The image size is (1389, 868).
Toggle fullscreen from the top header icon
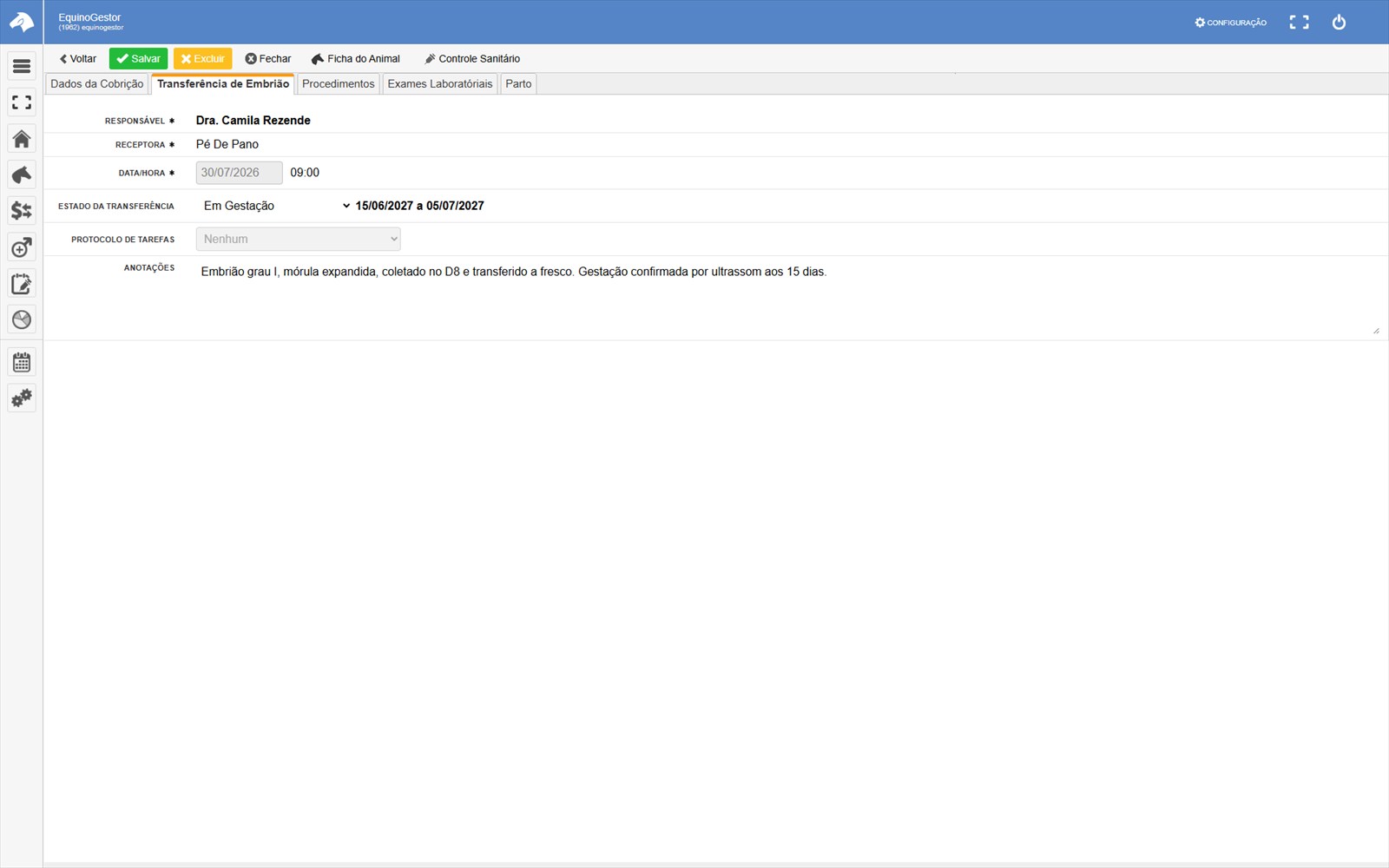coord(1299,23)
